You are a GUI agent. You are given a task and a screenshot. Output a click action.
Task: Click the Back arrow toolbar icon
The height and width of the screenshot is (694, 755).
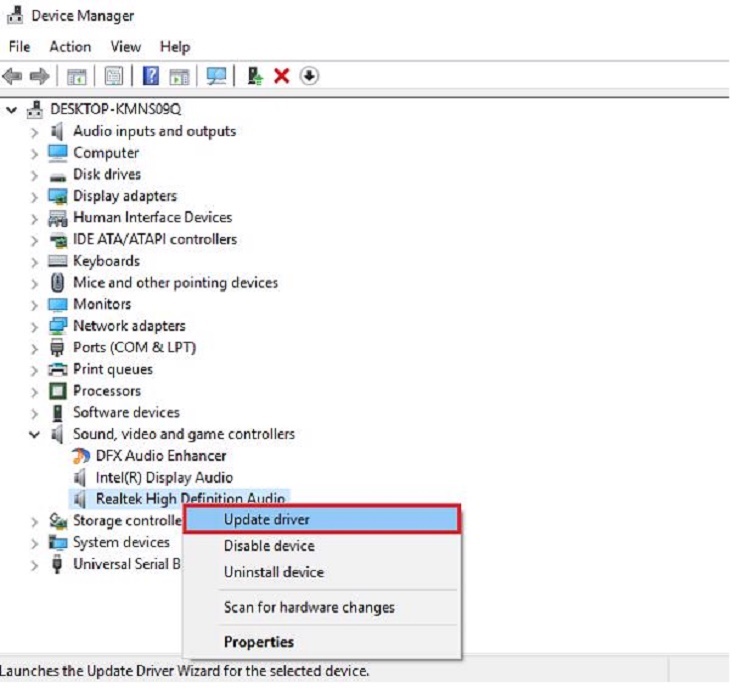tap(12, 76)
